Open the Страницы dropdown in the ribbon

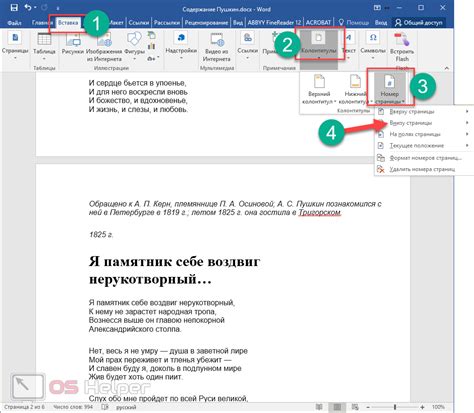15,47
